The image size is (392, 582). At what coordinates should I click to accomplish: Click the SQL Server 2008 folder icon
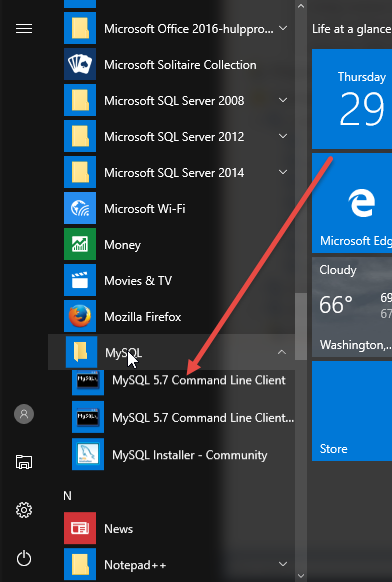click(80, 100)
